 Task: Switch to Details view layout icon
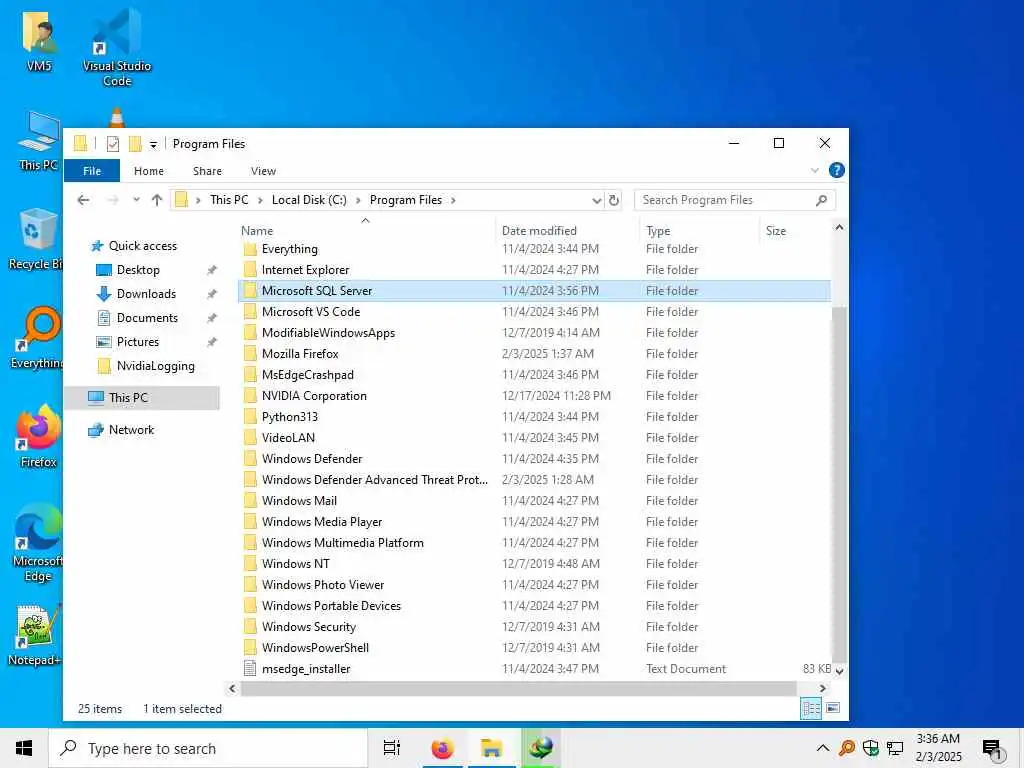click(811, 708)
